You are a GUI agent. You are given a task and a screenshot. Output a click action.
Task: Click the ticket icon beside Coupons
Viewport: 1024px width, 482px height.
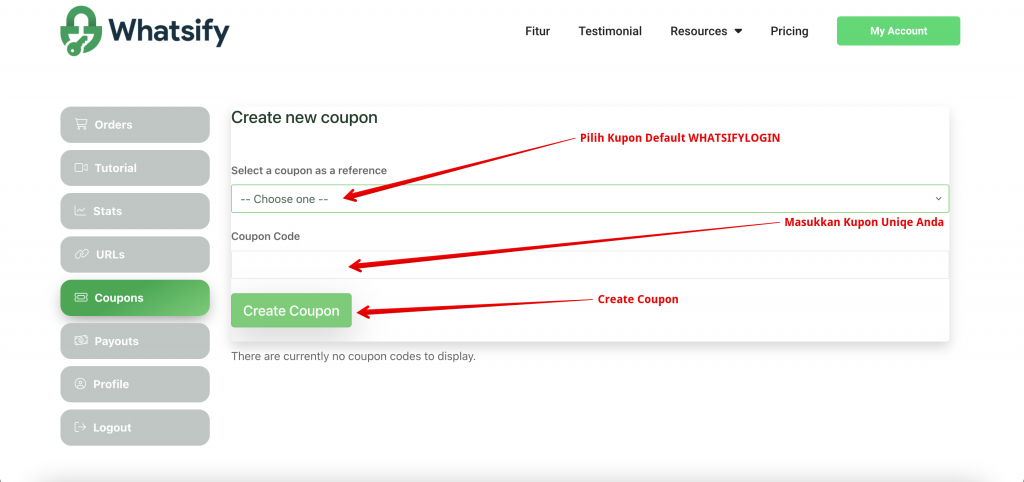tap(80, 298)
